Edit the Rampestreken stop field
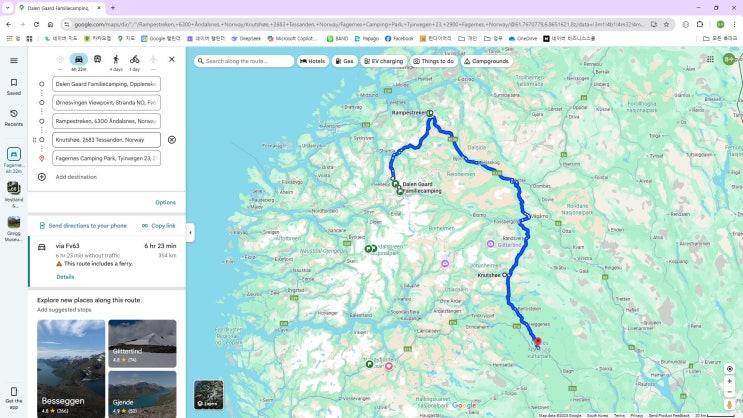This screenshot has width=743, height=418. pyautogui.click(x=106, y=121)
